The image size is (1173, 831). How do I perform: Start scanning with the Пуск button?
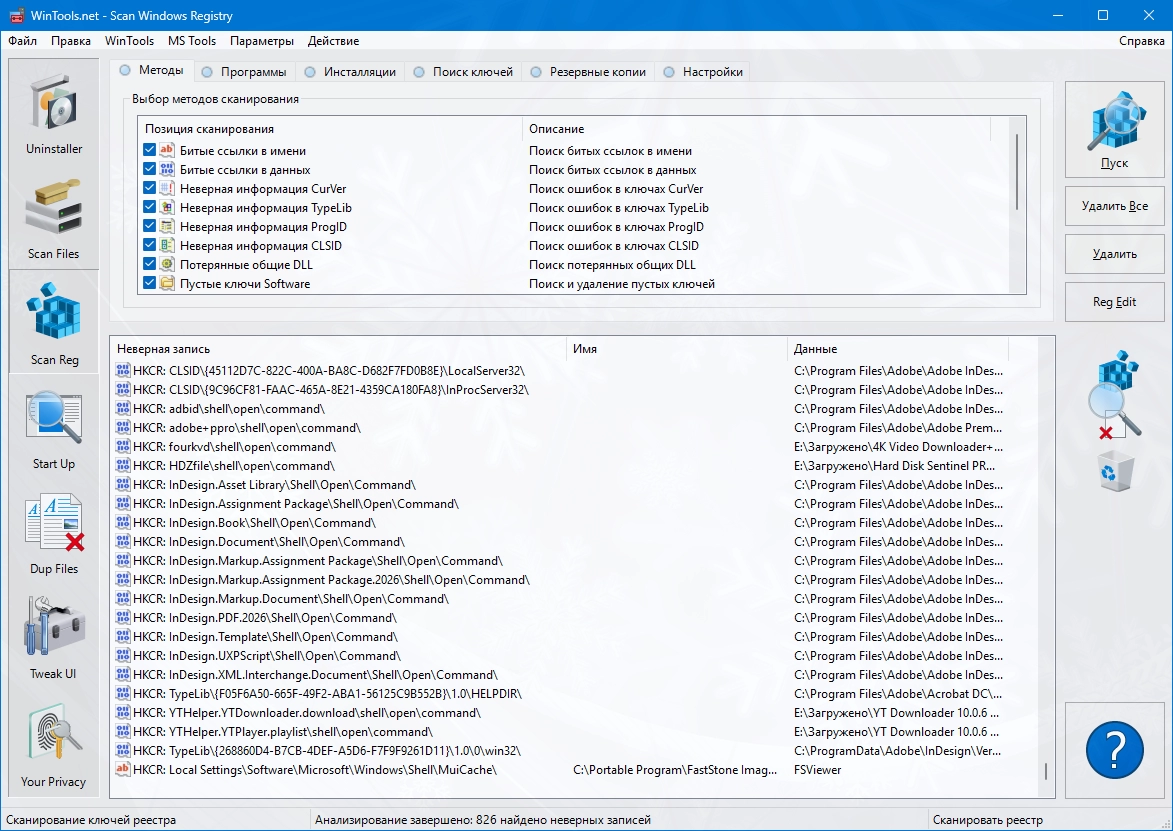1114,129
